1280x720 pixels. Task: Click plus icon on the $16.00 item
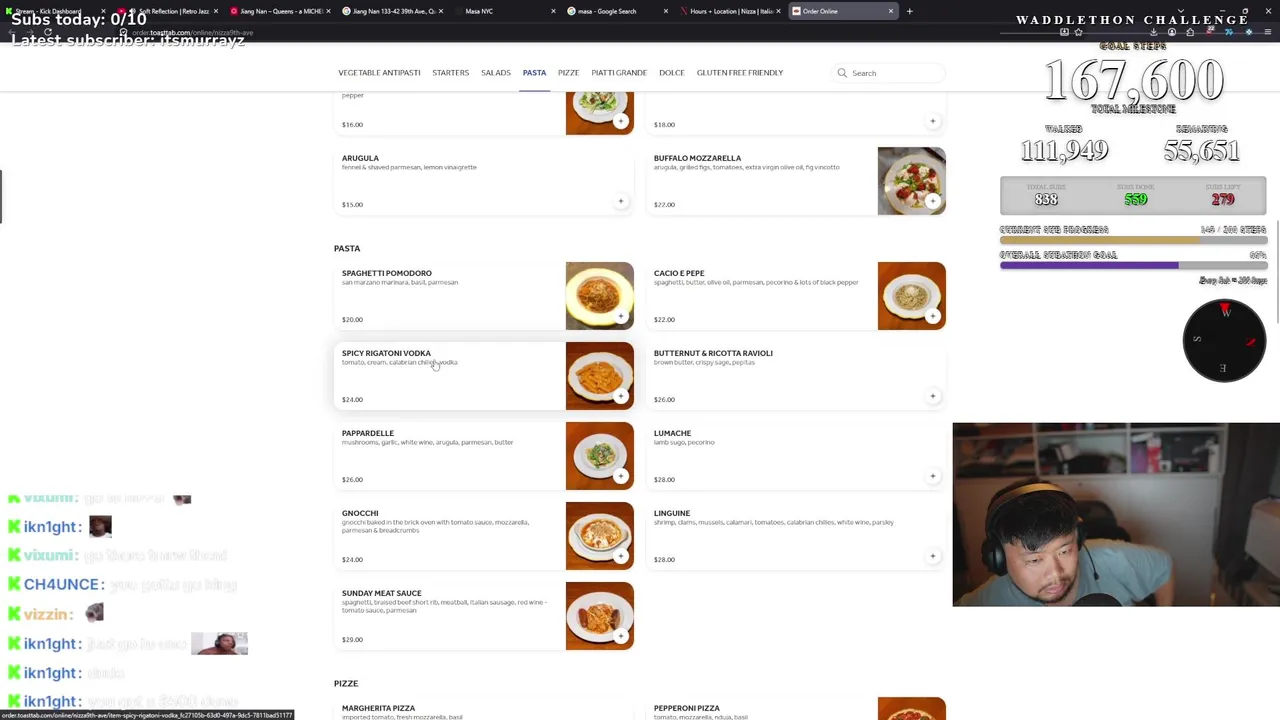pyautogui.click(x=621, y=121)
